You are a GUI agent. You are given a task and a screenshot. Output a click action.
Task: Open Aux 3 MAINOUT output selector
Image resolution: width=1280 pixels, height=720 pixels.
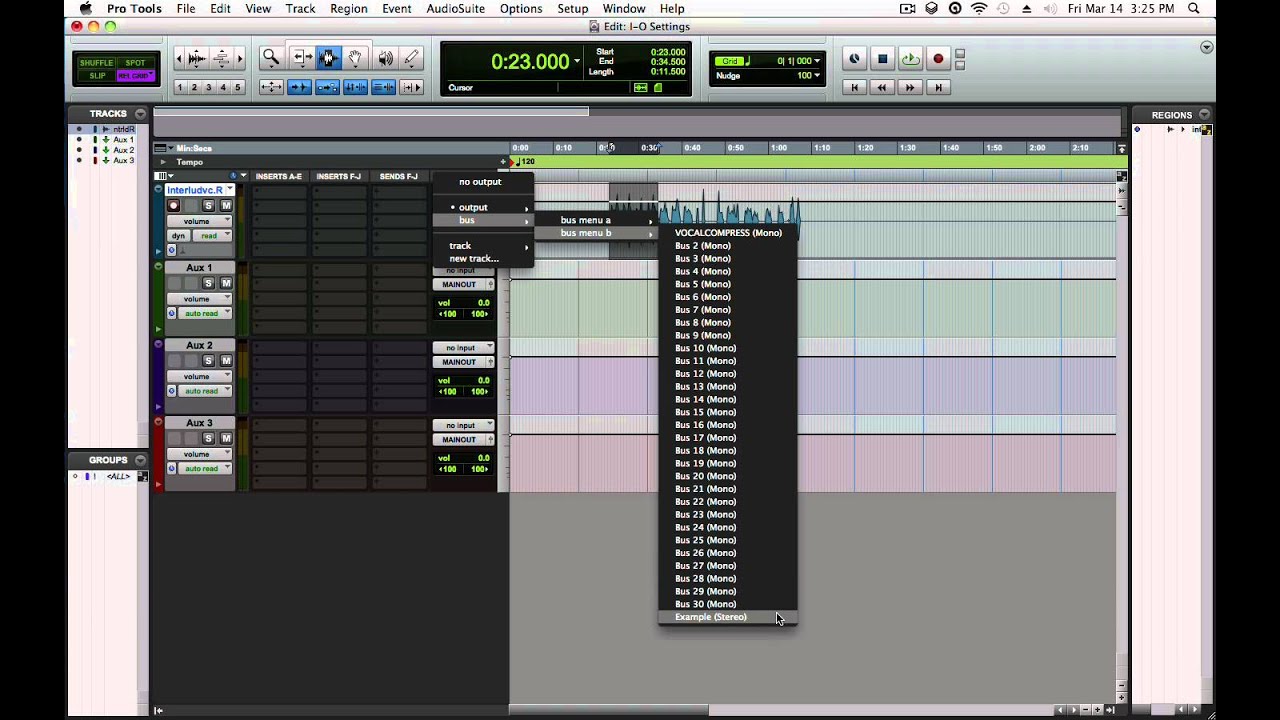[x=463, y=440]
